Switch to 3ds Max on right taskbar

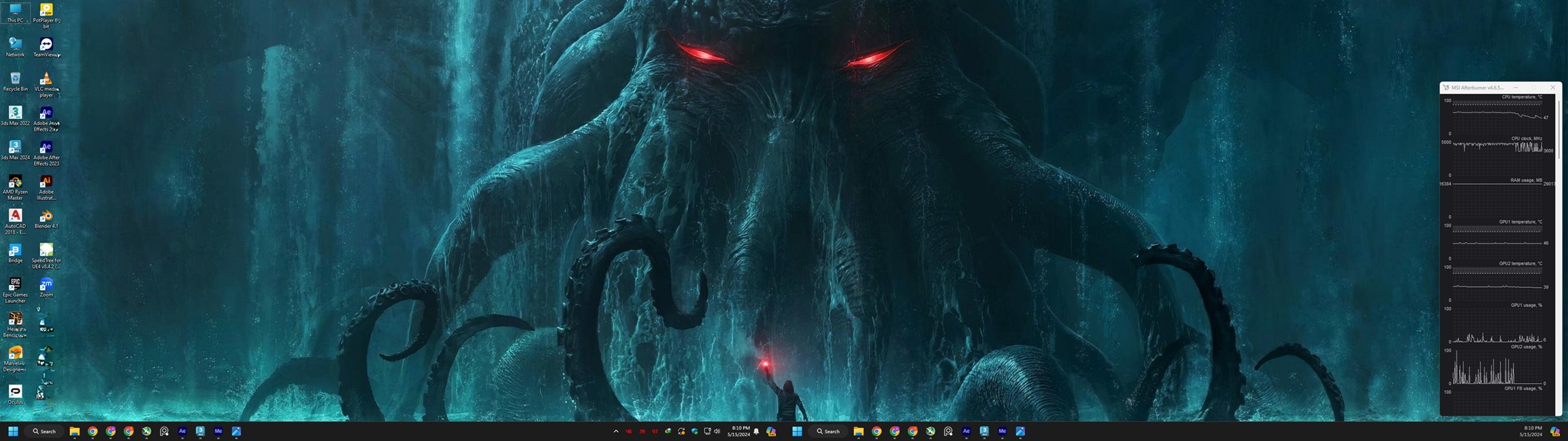[x=984, y=431]
